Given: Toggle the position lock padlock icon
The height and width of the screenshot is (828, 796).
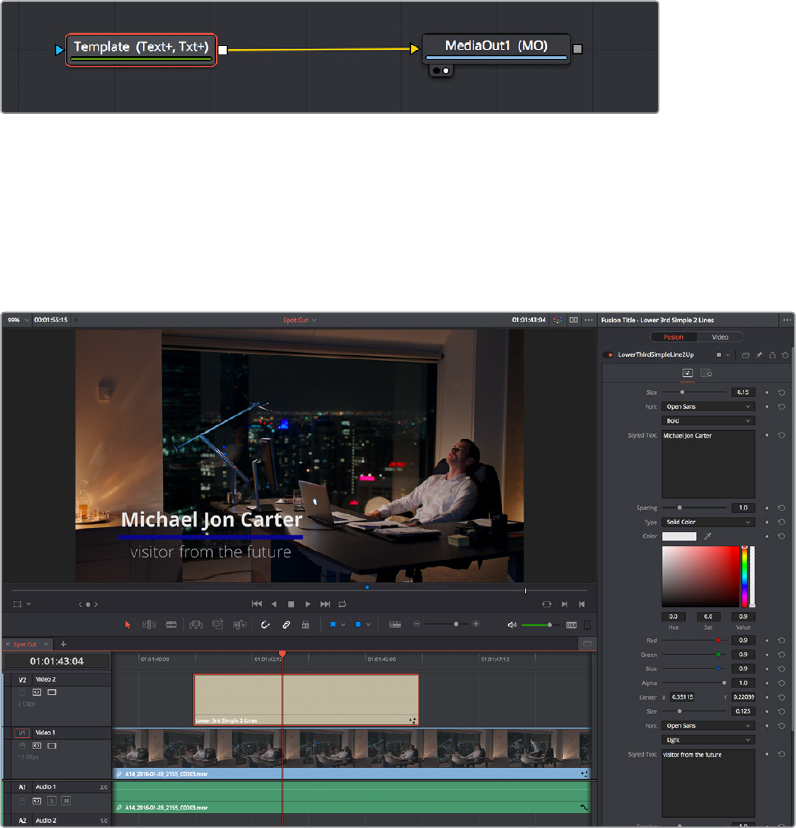Looking at the screenshot, I should tap(305, 625).
